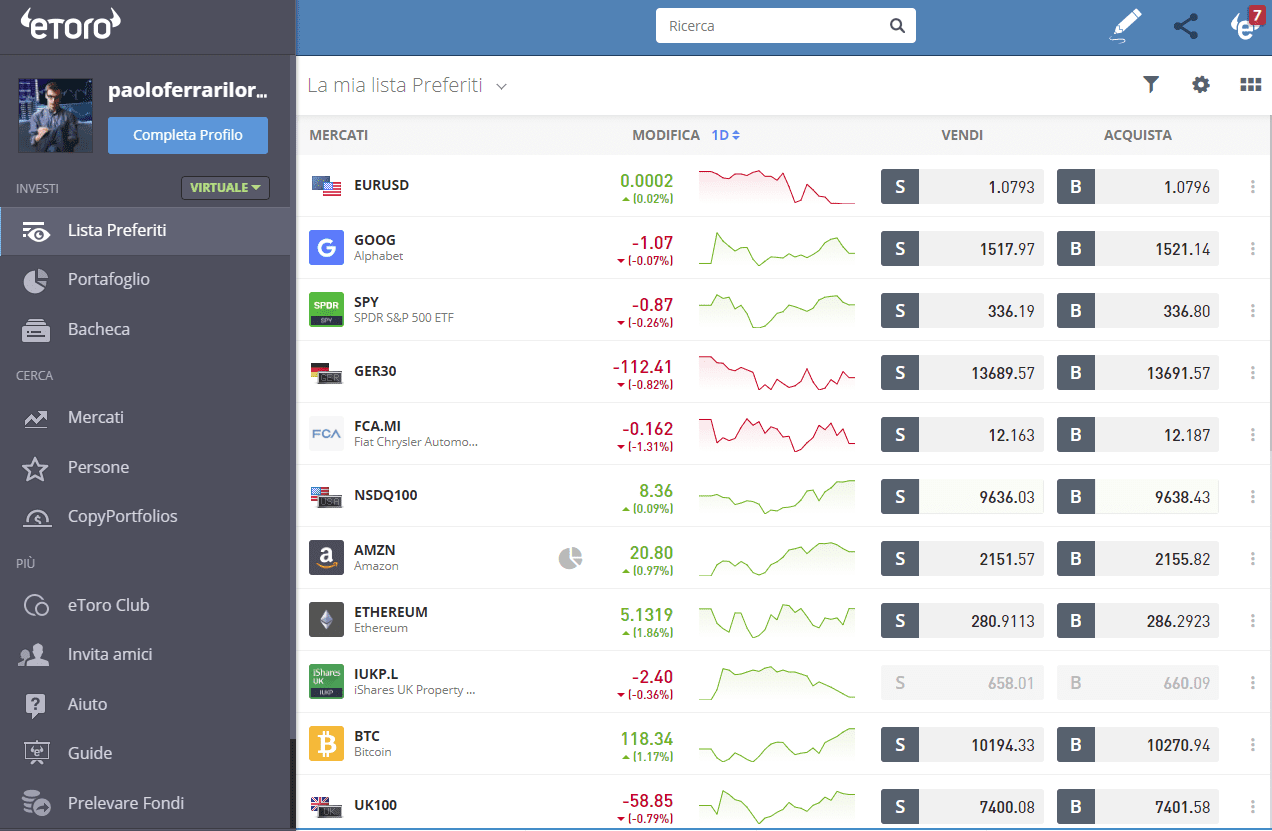This screenshot has width=1272, height=831.
Task: Open more options for EURUSD row
Action: click(1252, 186)
